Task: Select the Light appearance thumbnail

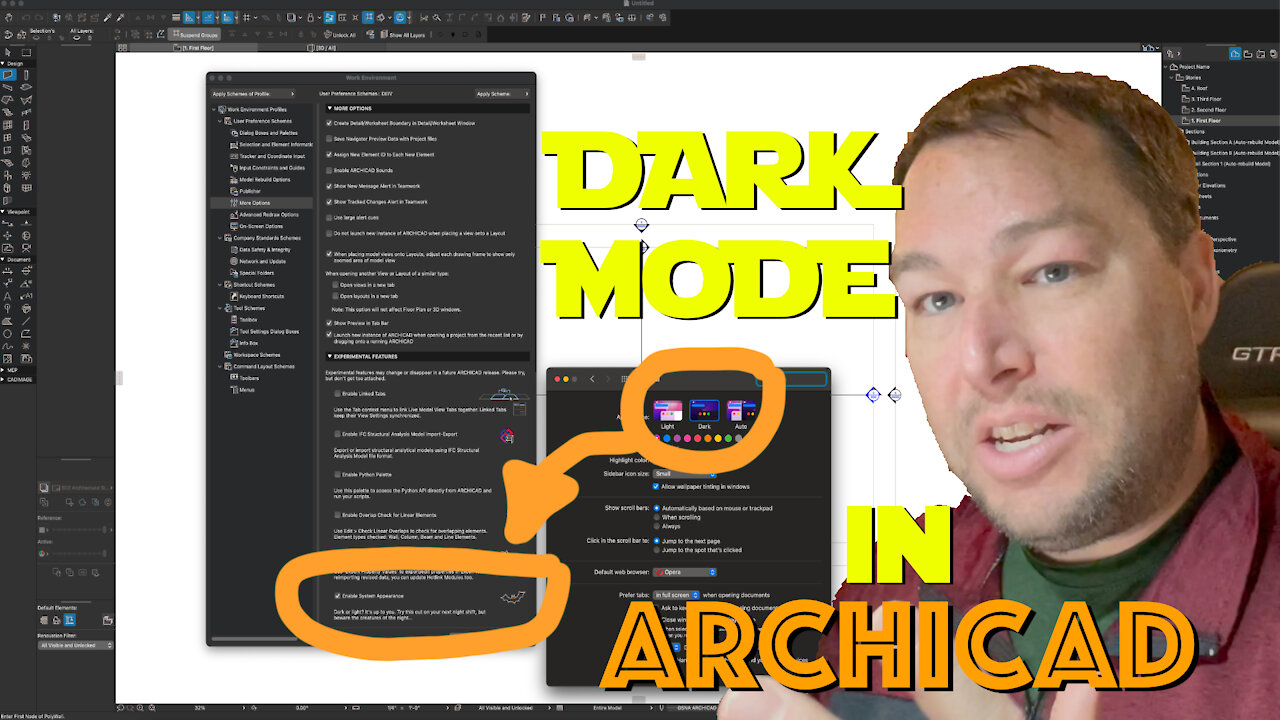Action: (x=667, y=410)
